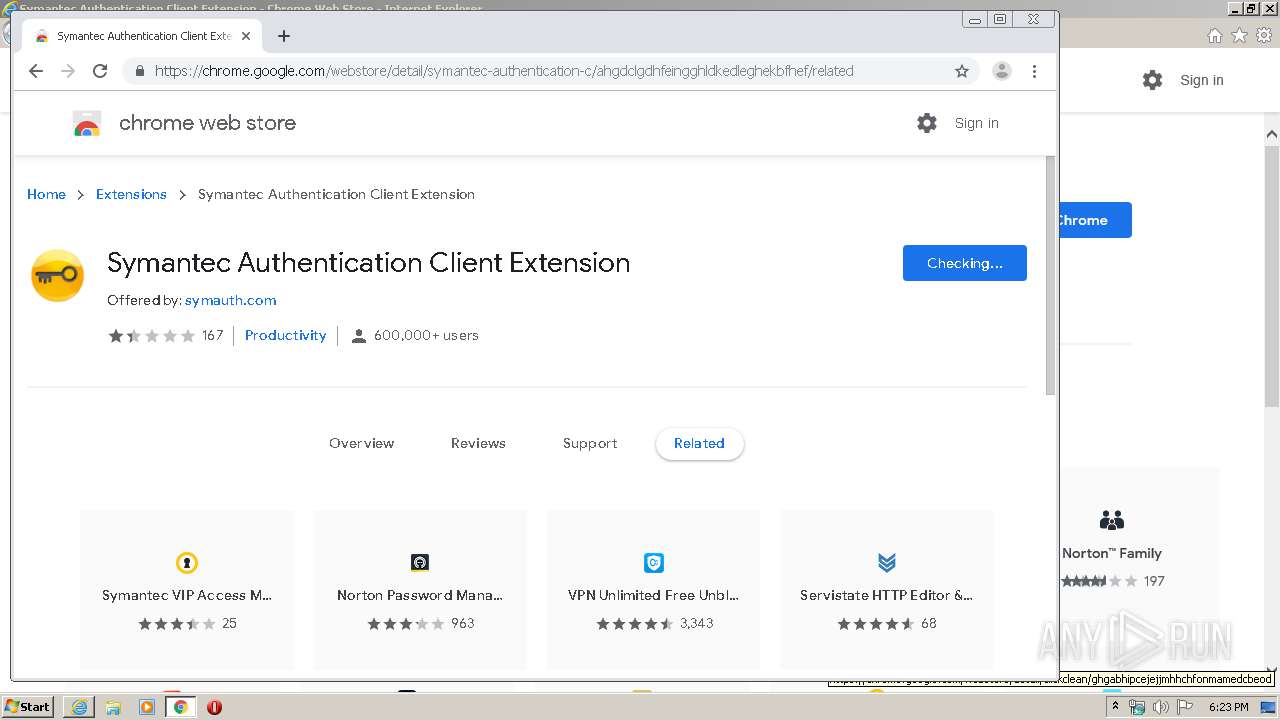The width and height of the screenshot is (1280, 720).
Task: Open the Norton Family card in background window
Action: coord(1138,555)
